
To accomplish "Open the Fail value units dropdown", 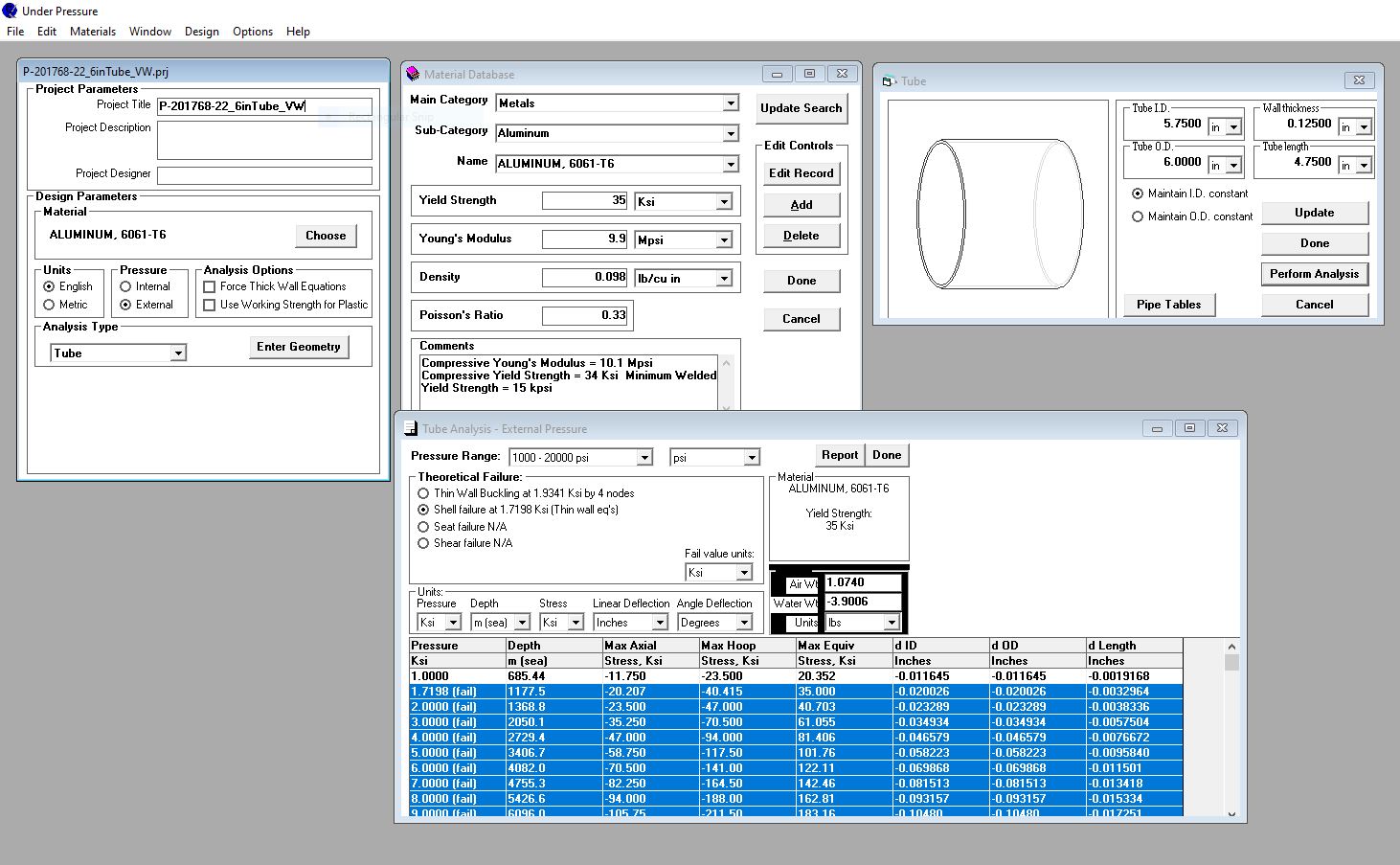I will [744, 573].
